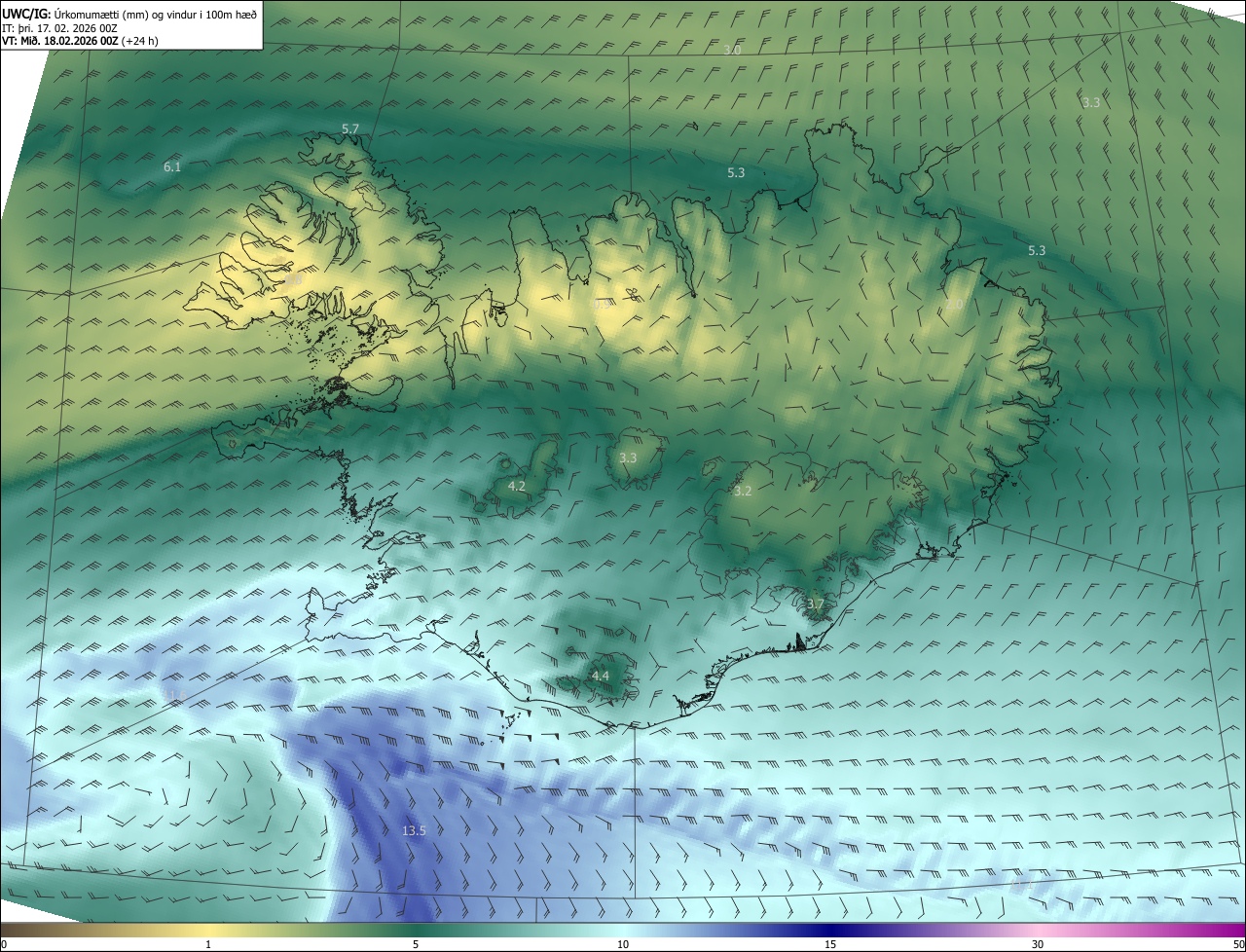1246x952 pixels.
Task: Click the 13.5 maximum value label
Action: 414,830
